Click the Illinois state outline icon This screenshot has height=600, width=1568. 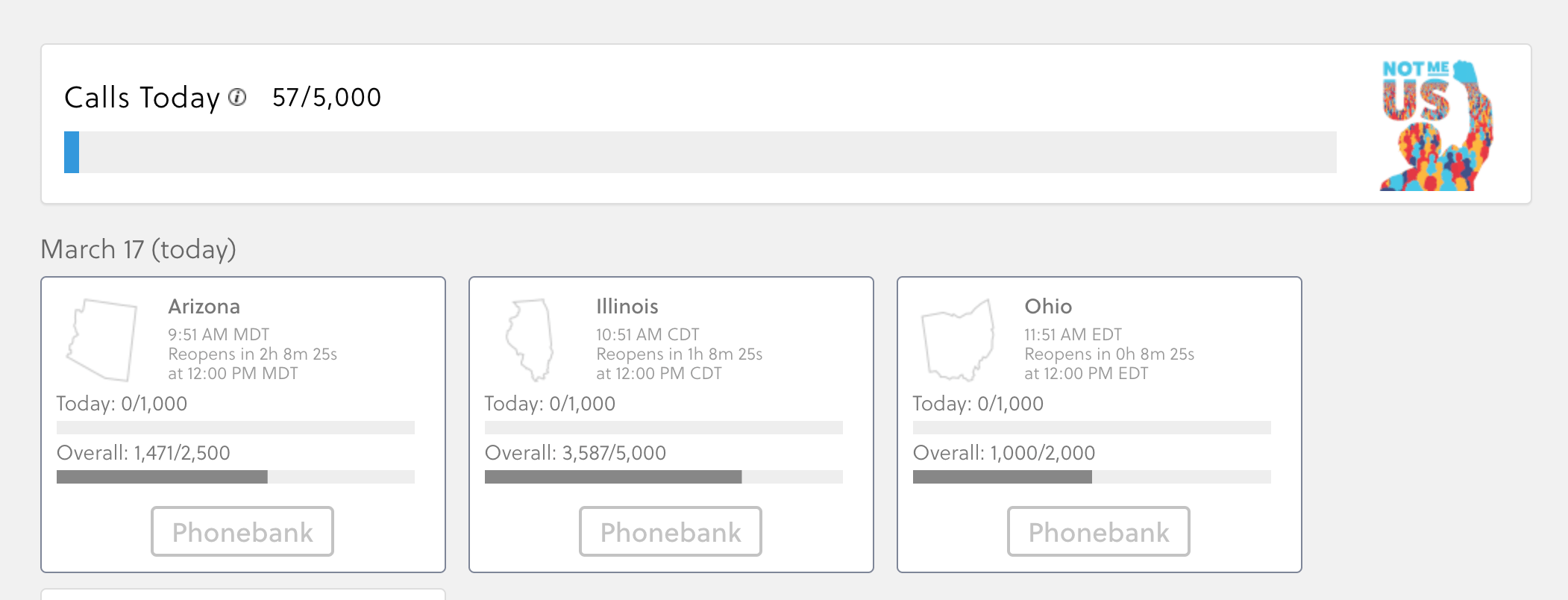click(530, 340)
